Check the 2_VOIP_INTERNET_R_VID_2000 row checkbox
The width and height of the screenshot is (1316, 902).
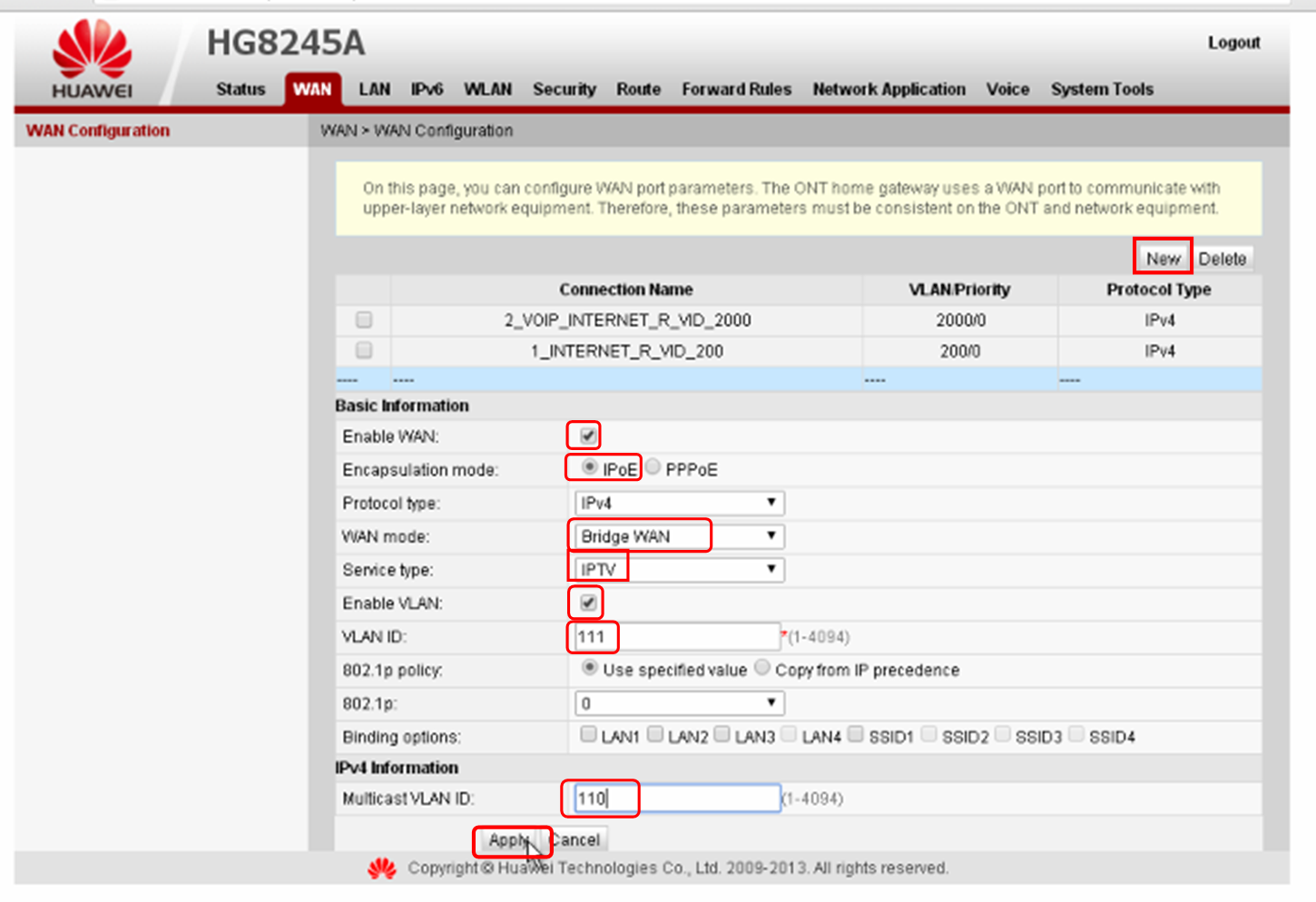pyautogui.click(x=364, y=319)
